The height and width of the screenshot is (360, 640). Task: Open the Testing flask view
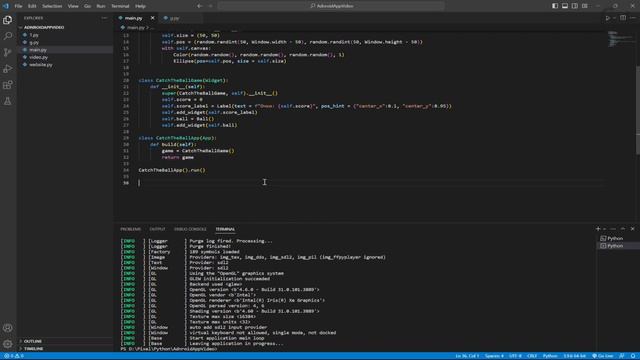(x=7, y=101)
